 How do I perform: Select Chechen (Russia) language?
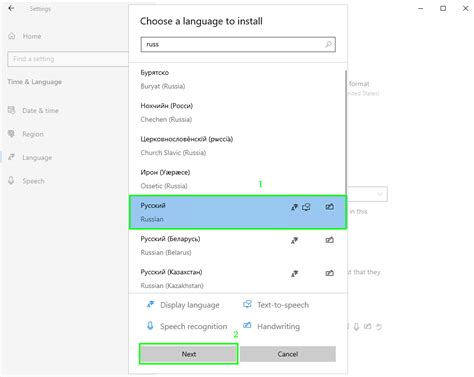[237, 113]
